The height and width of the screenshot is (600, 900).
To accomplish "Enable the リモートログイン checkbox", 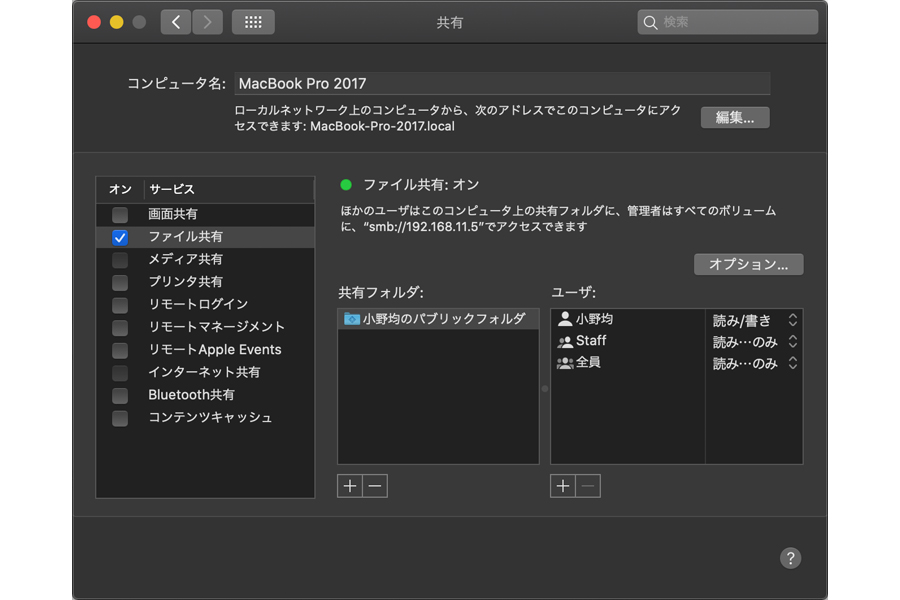I will (x=120, y=305).
